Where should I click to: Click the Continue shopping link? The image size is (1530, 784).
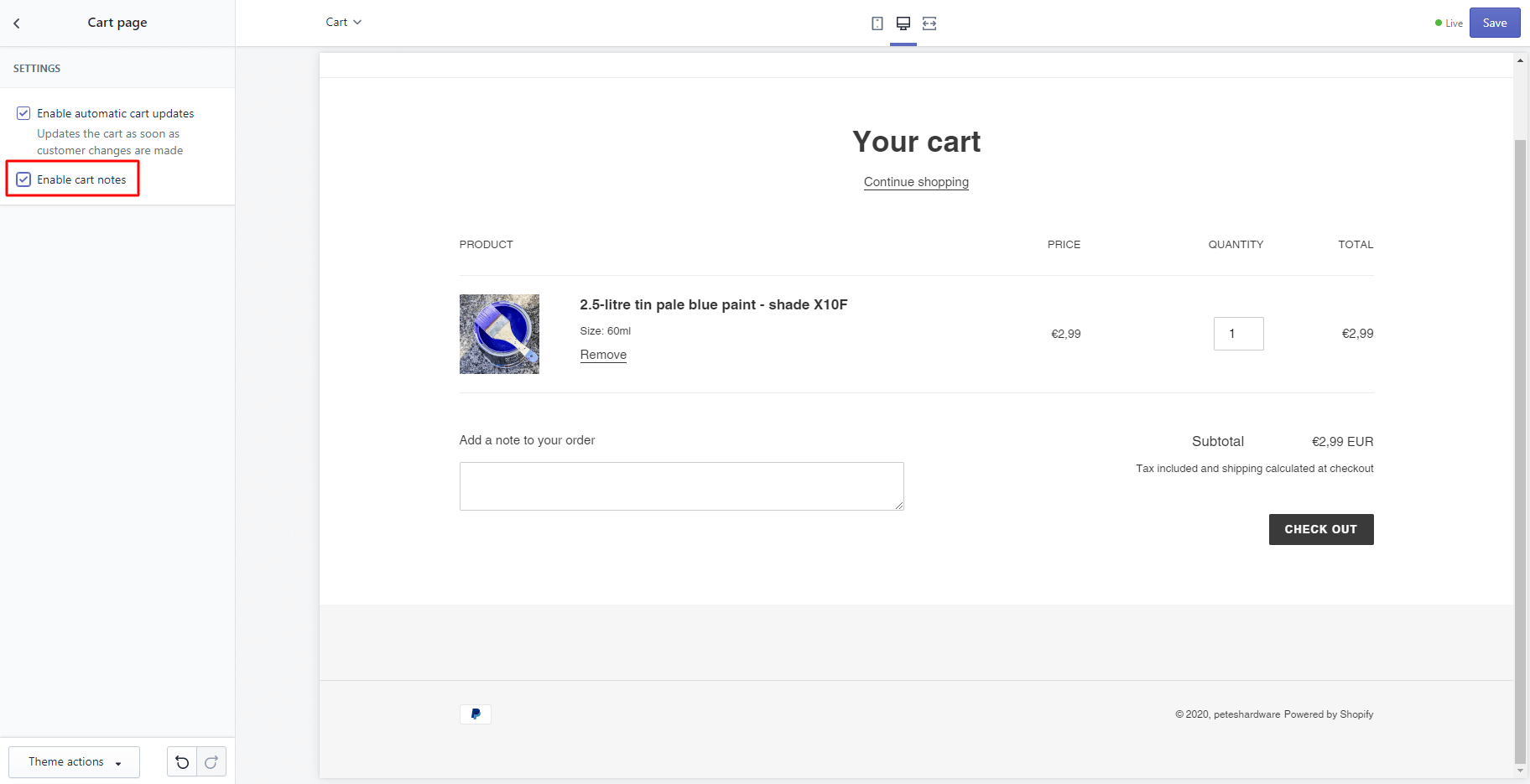(916, 182)
